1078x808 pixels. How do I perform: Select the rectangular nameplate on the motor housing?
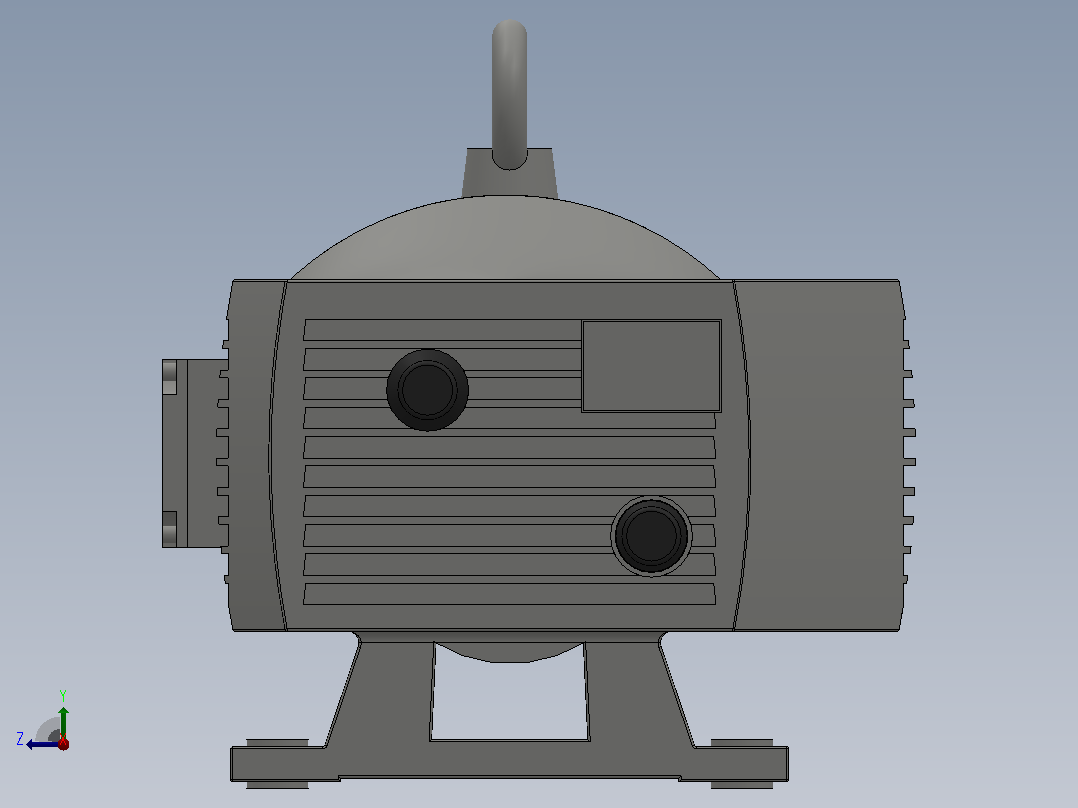point(651,366)
